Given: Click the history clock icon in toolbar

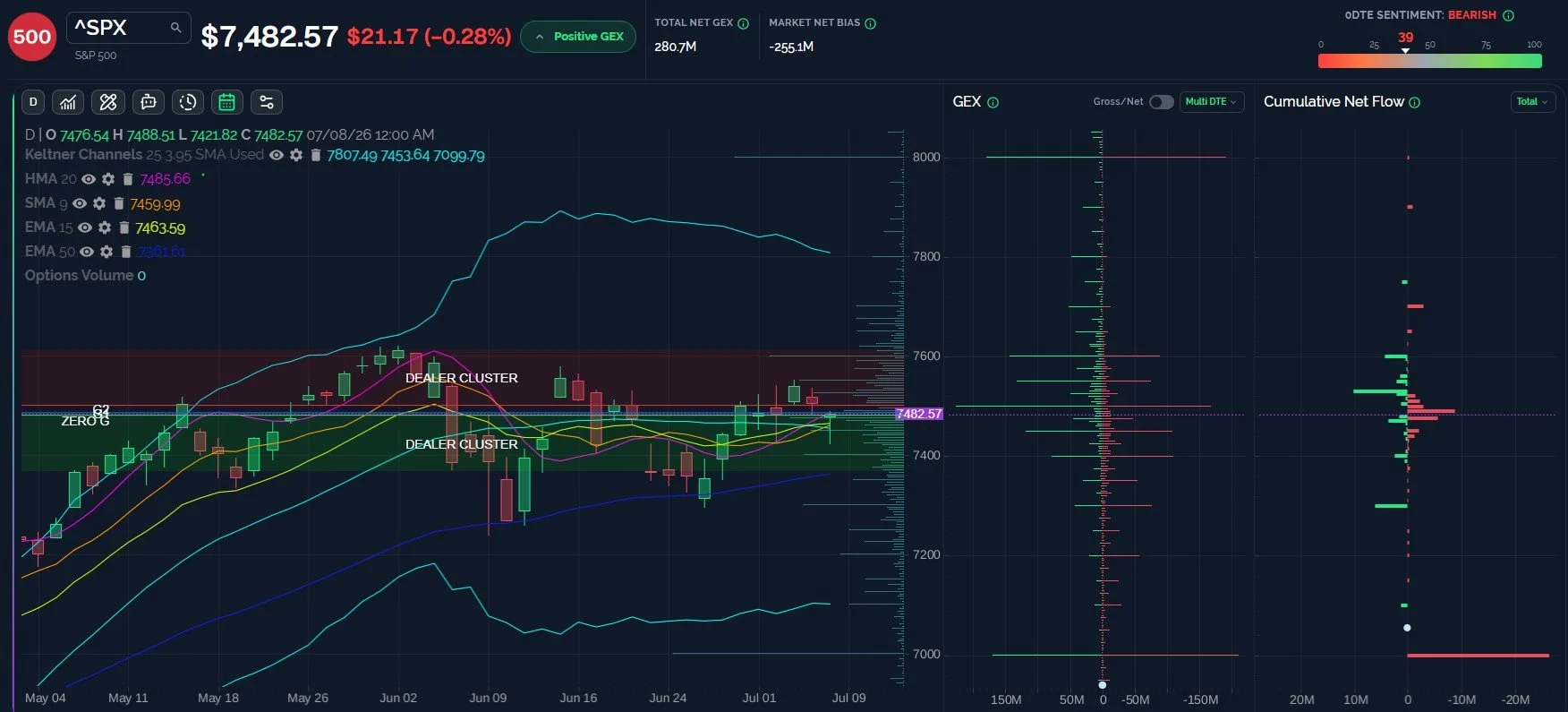Looking at the screenshot, I should click(187, 102).
